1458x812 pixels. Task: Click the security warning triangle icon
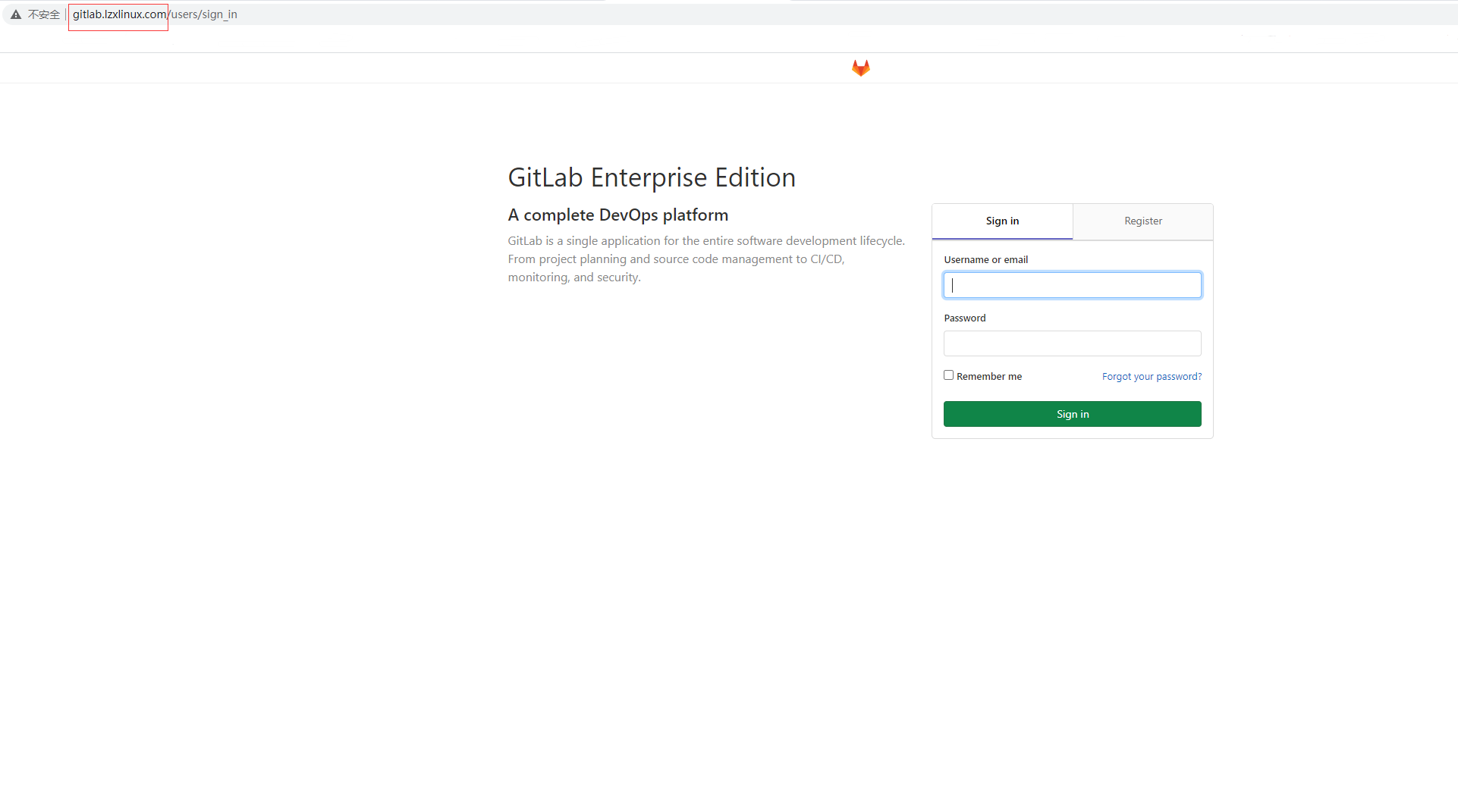pos(16,14)
